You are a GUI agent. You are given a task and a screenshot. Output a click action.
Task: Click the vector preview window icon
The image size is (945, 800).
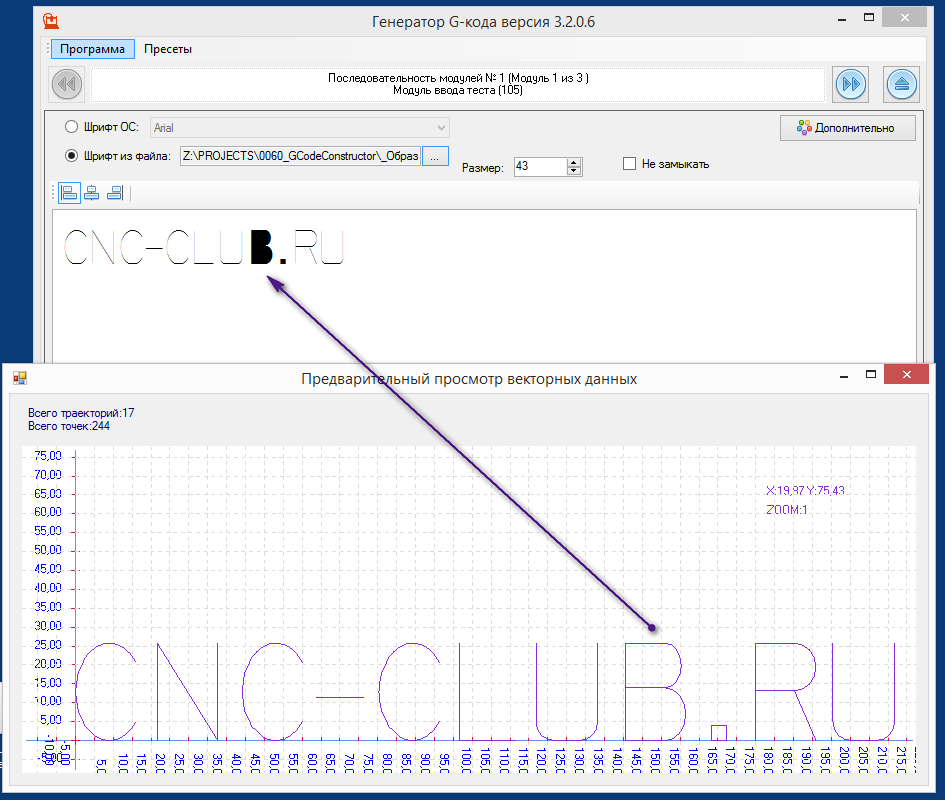point(20,378)
